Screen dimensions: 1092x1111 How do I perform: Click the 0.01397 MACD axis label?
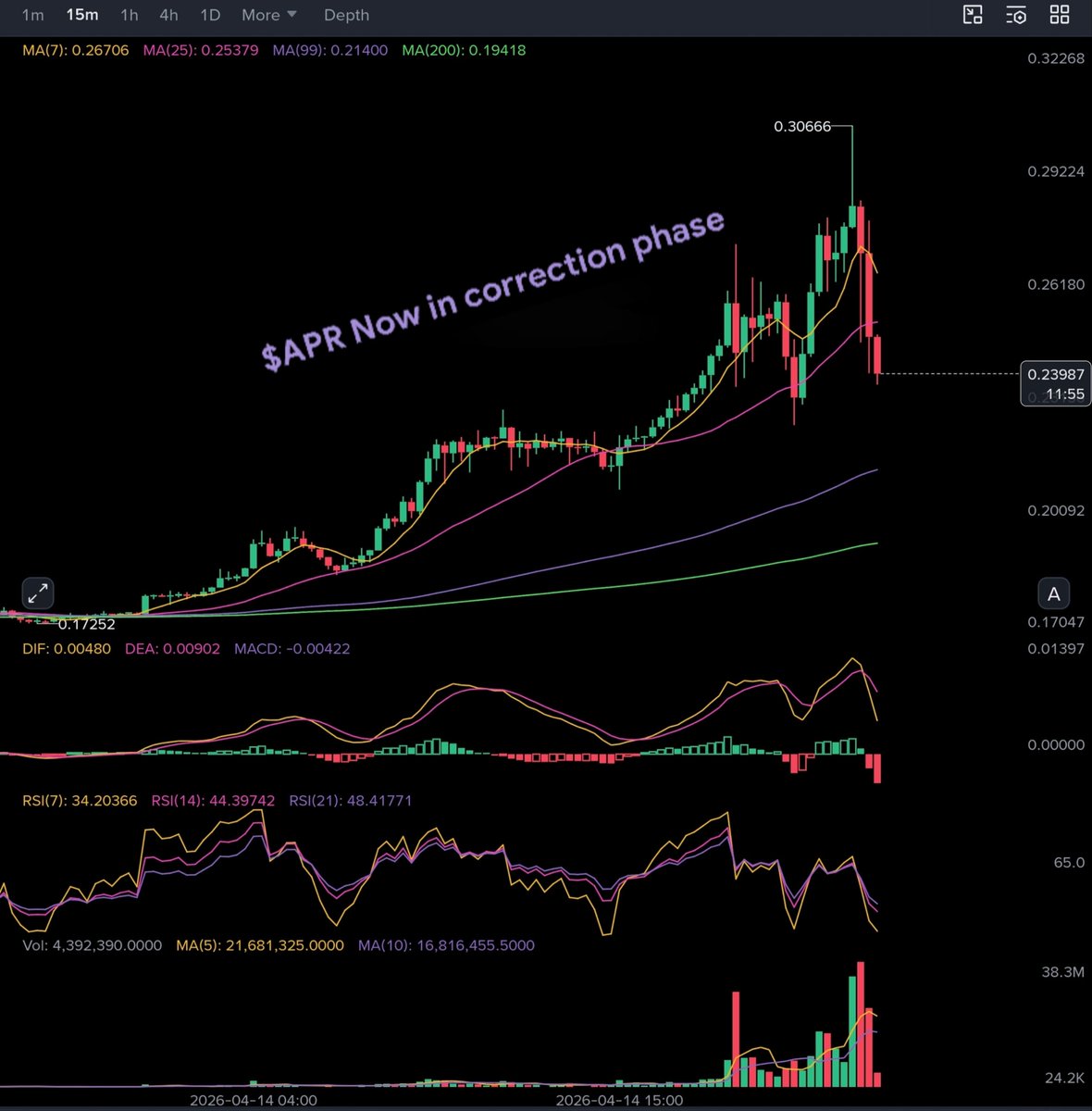click(1056, 649)
